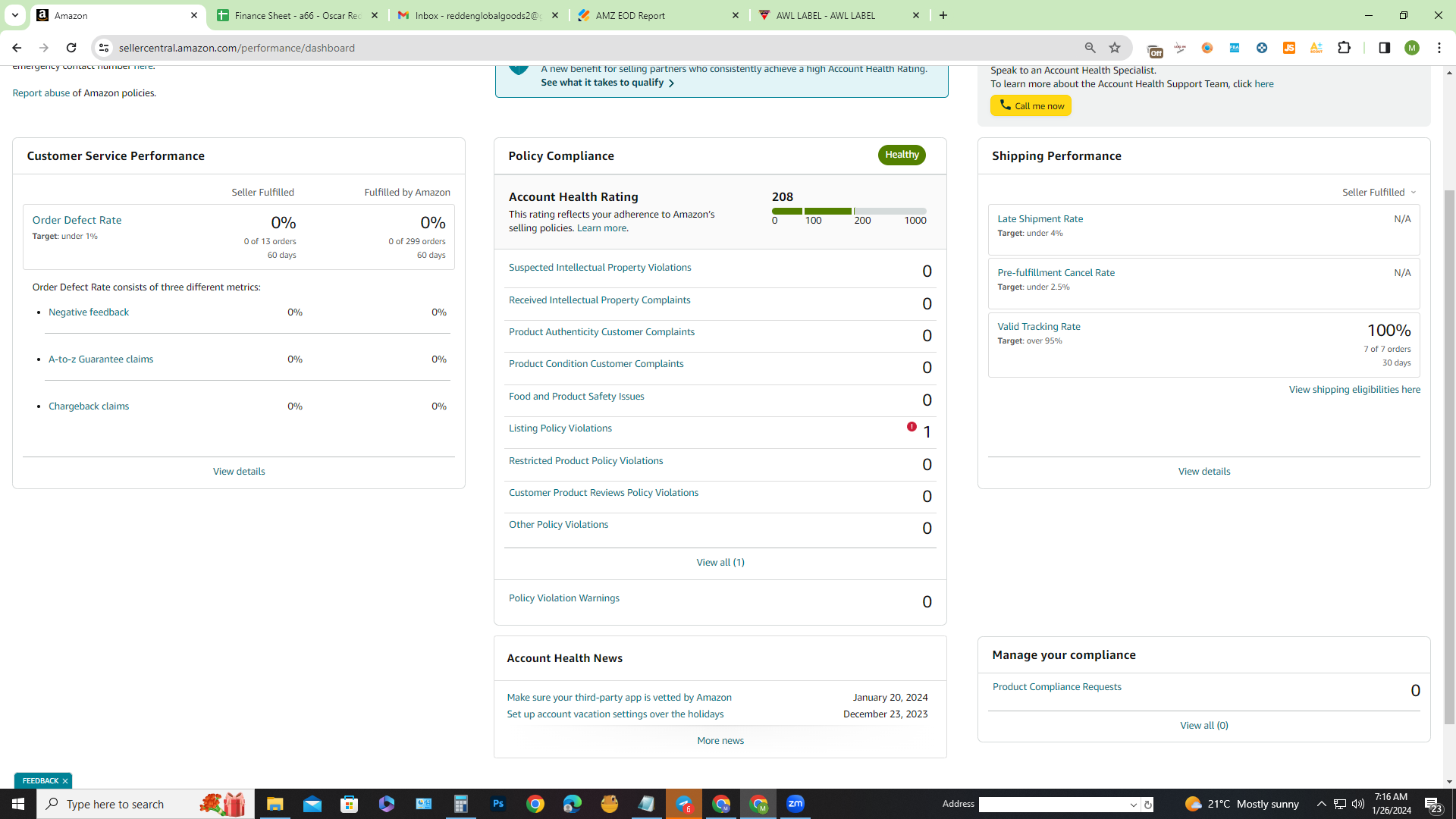Image resolution: width=1456 pixels, height=819 pixels.
Task: Click the zoom magnifier in address bar
Action: coord(1090,48)
